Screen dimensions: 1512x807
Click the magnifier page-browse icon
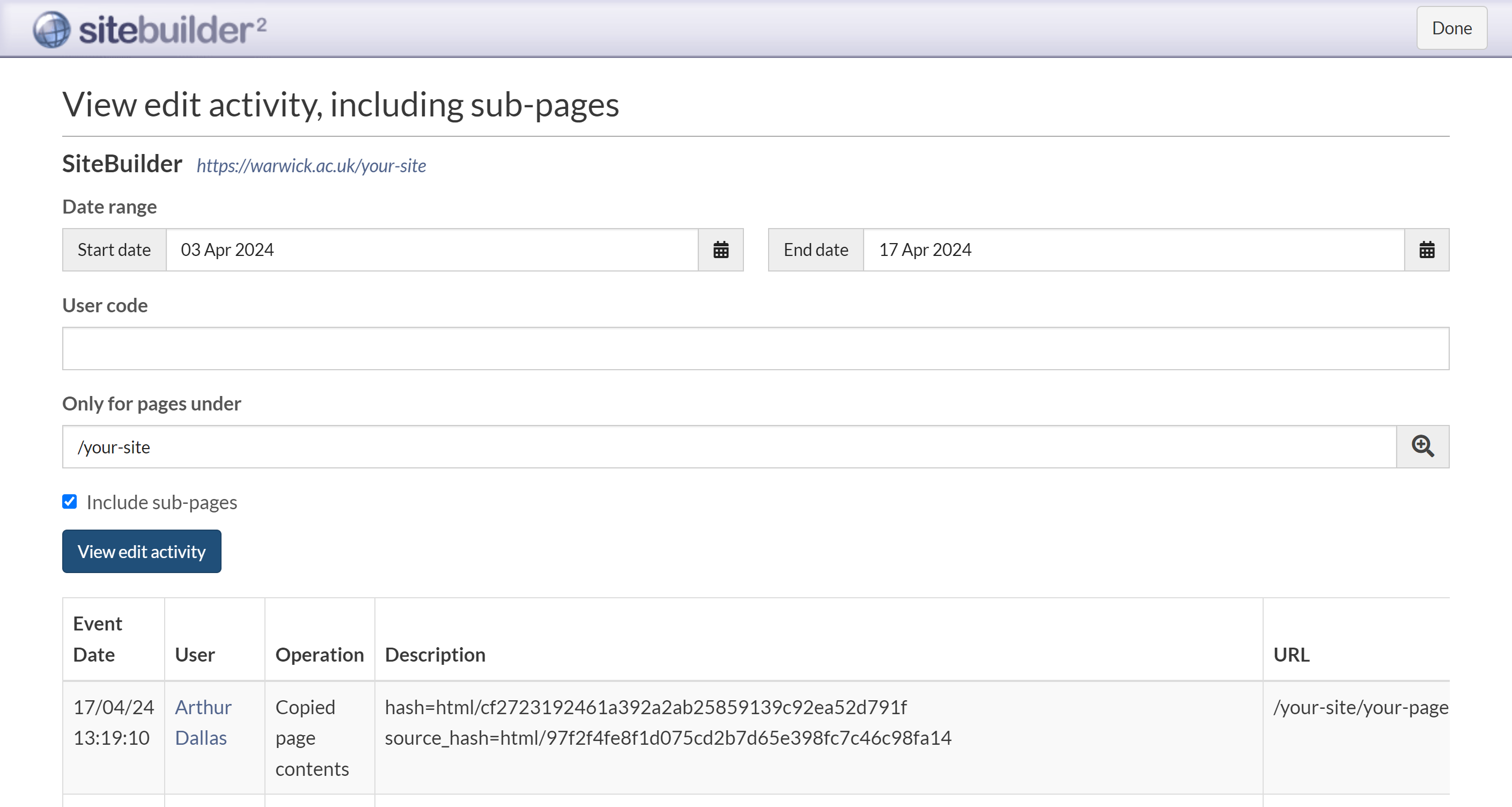coord(1422,446)
